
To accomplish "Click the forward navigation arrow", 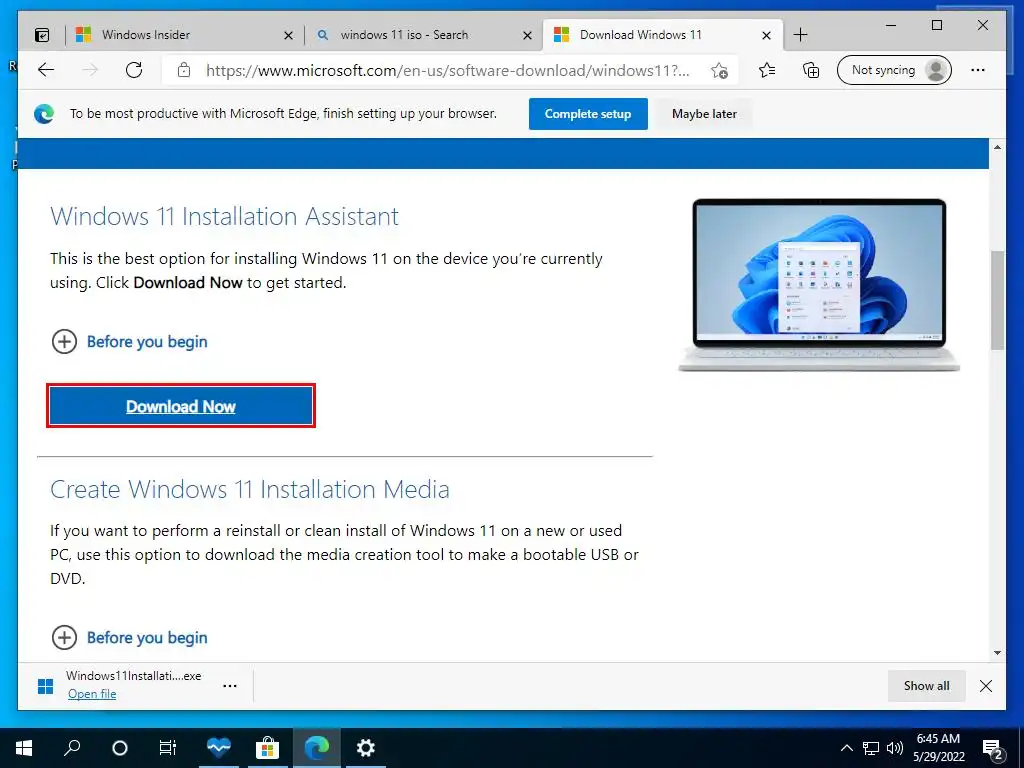I will (x=90, y=70).
